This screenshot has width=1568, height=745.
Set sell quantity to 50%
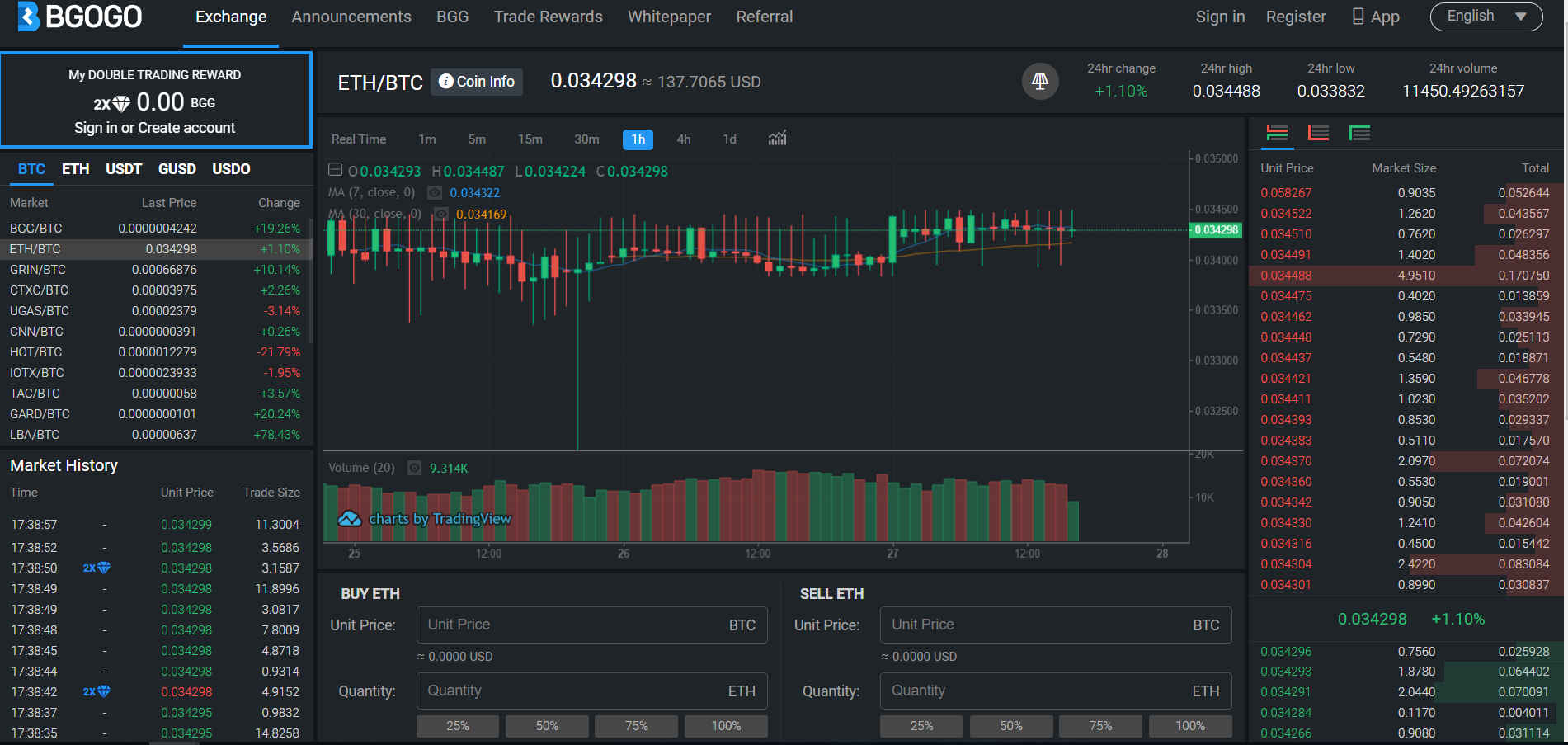(x=1011, y=726)
